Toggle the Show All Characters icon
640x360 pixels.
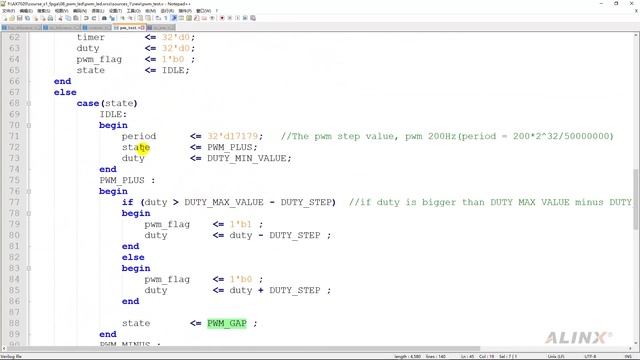pyautogui.click(x=166, y=18)
